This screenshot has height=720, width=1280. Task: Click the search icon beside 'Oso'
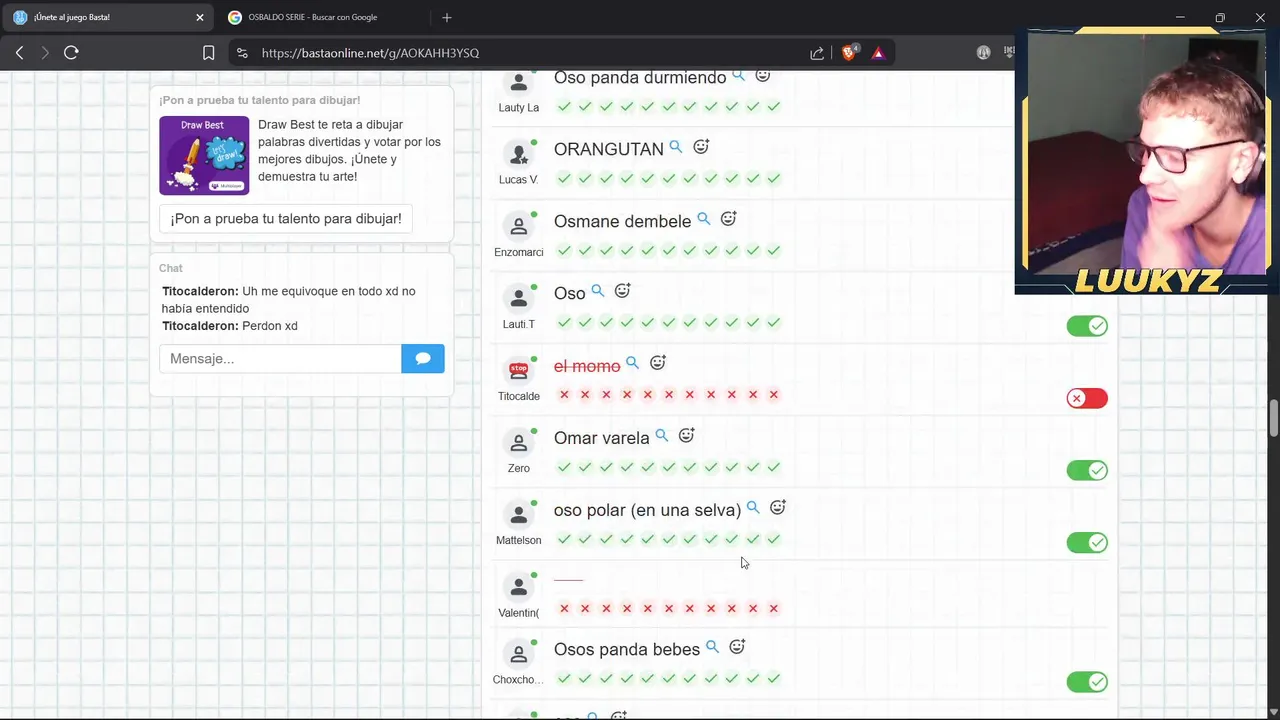point(598,291)
